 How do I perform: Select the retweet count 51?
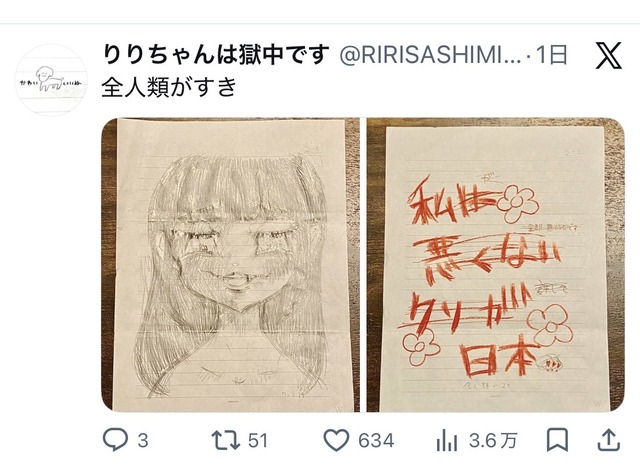click(258, 441)
